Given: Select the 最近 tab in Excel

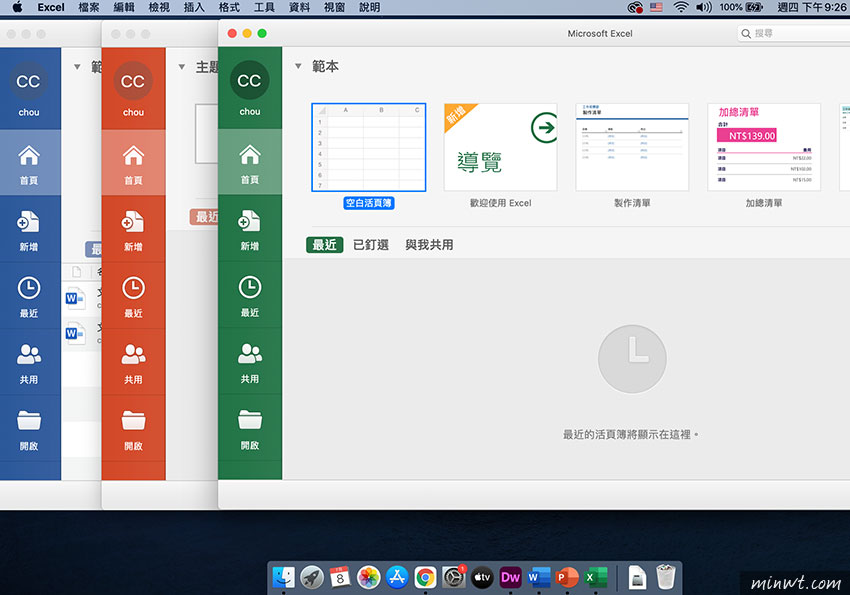Looking at the screenshot, I should coord(324,245).
